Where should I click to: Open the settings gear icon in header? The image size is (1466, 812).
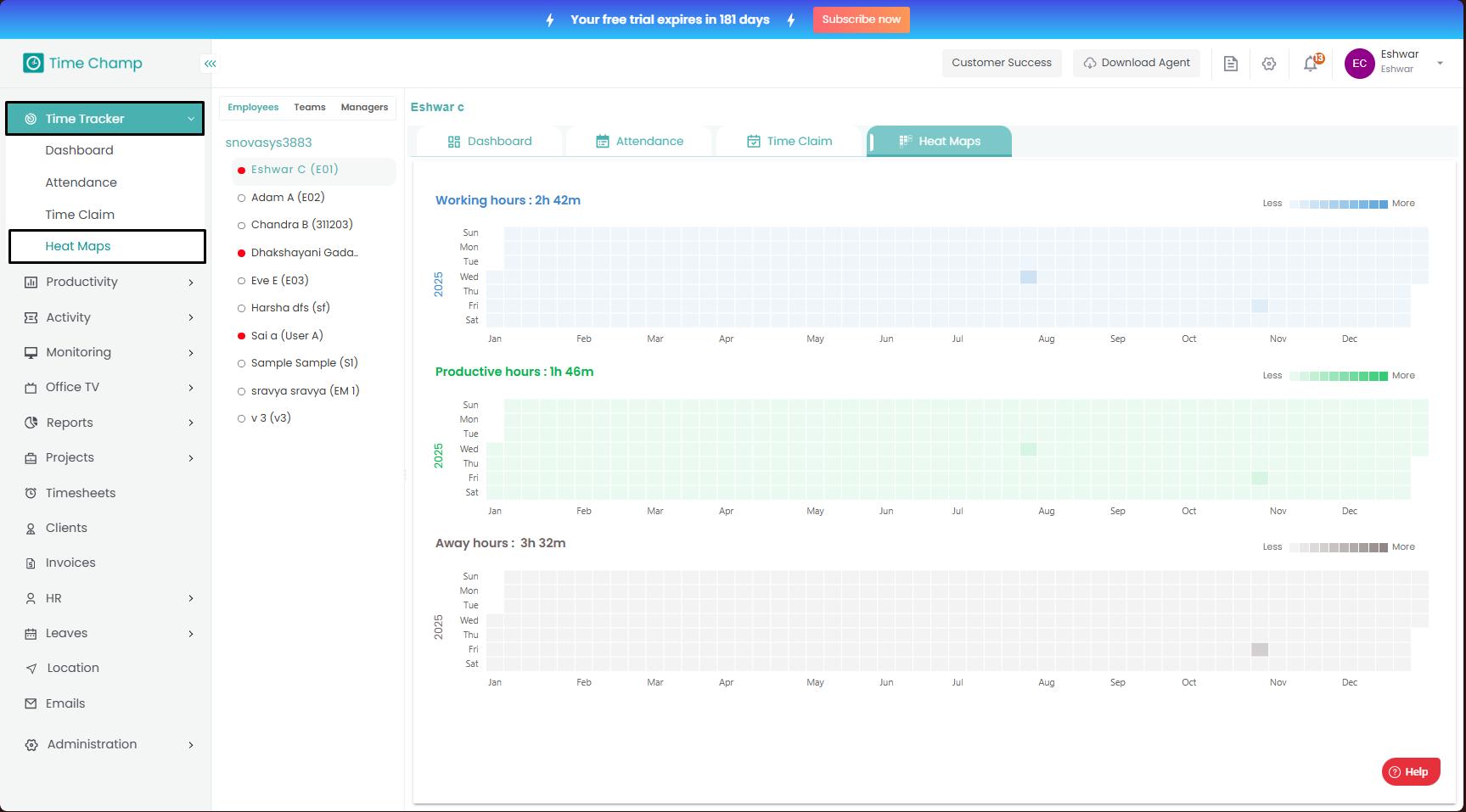1269,64
